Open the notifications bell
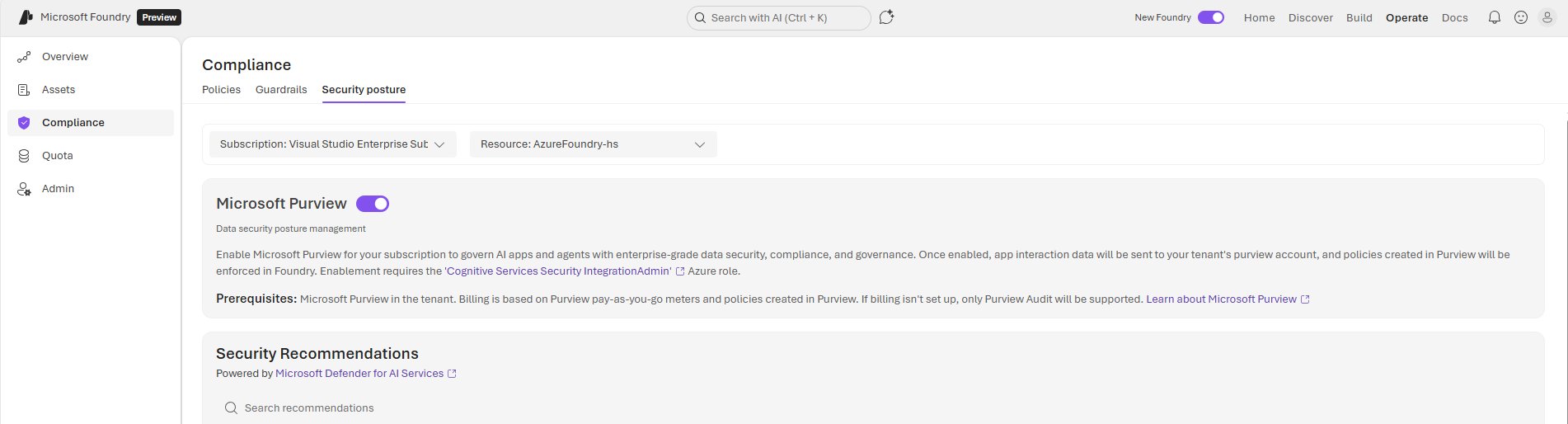 click(x=1494, y=17)
